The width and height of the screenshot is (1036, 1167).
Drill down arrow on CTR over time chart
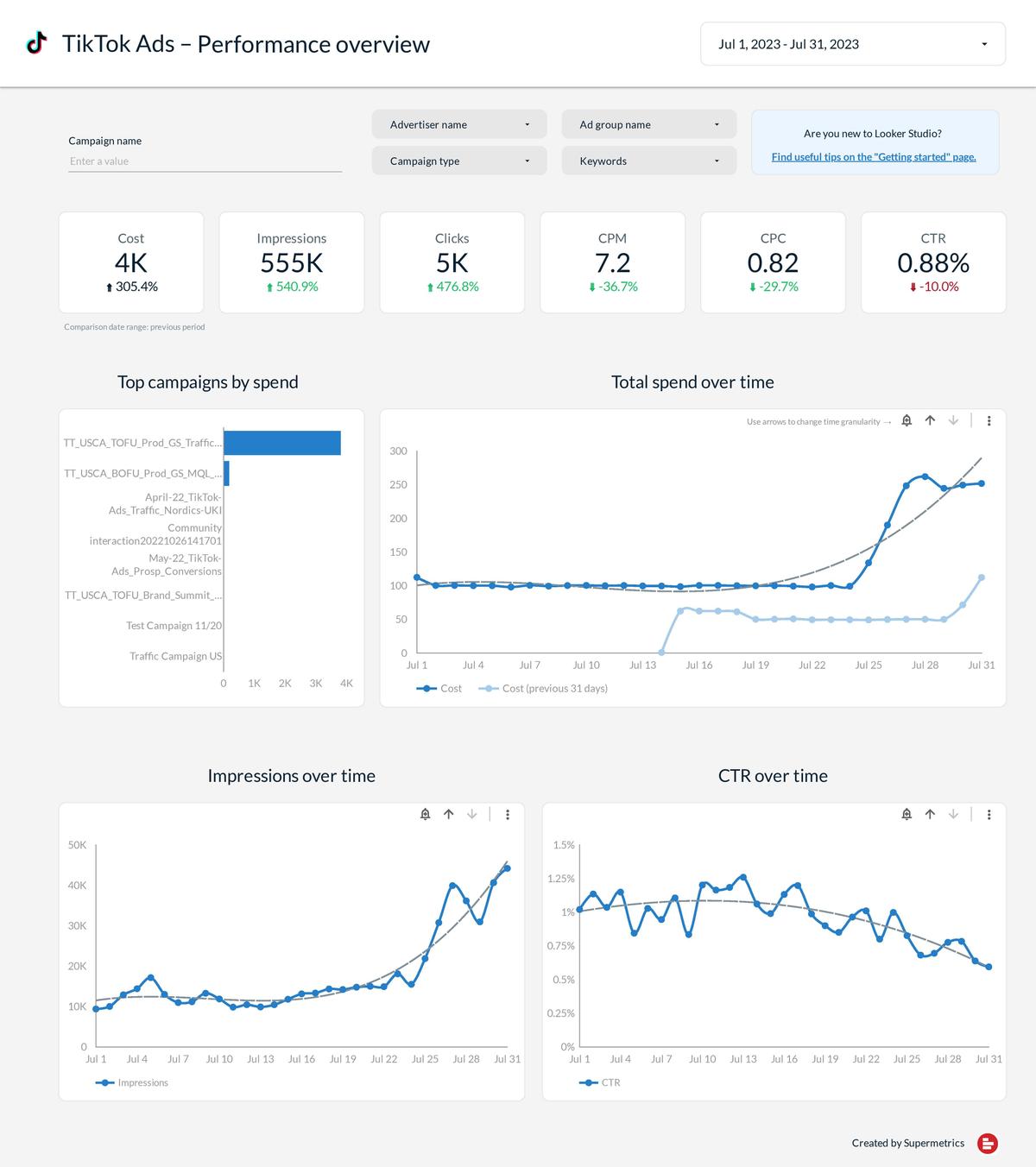(953, 814)
